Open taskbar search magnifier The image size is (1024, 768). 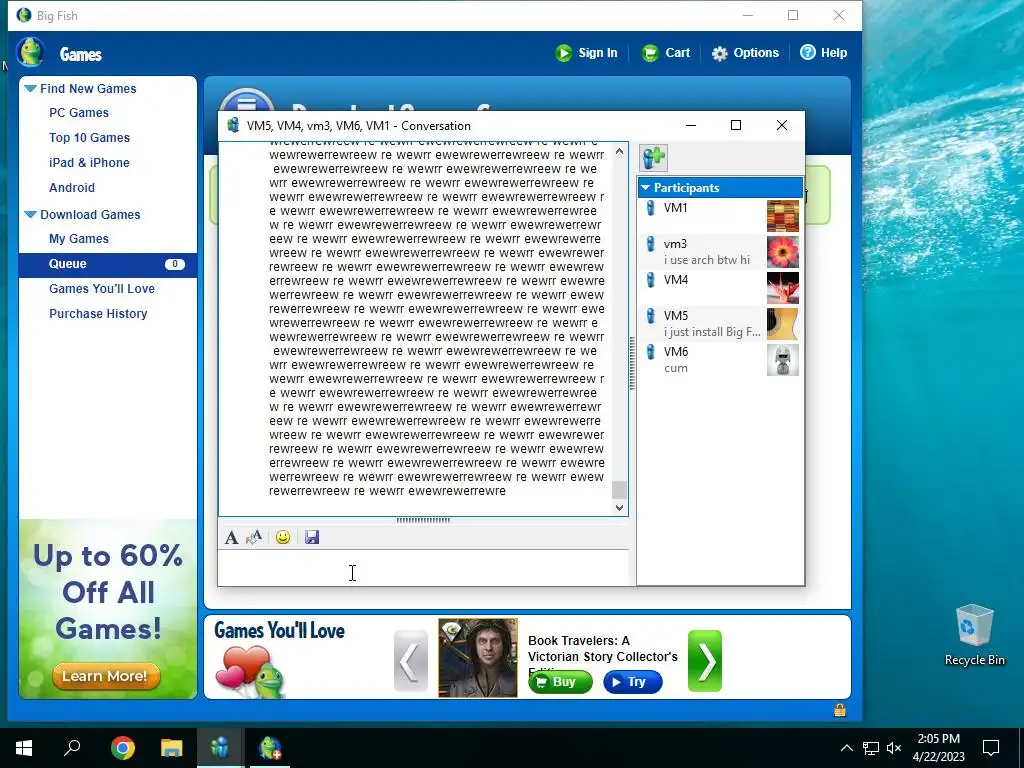[x=72, y=748]
